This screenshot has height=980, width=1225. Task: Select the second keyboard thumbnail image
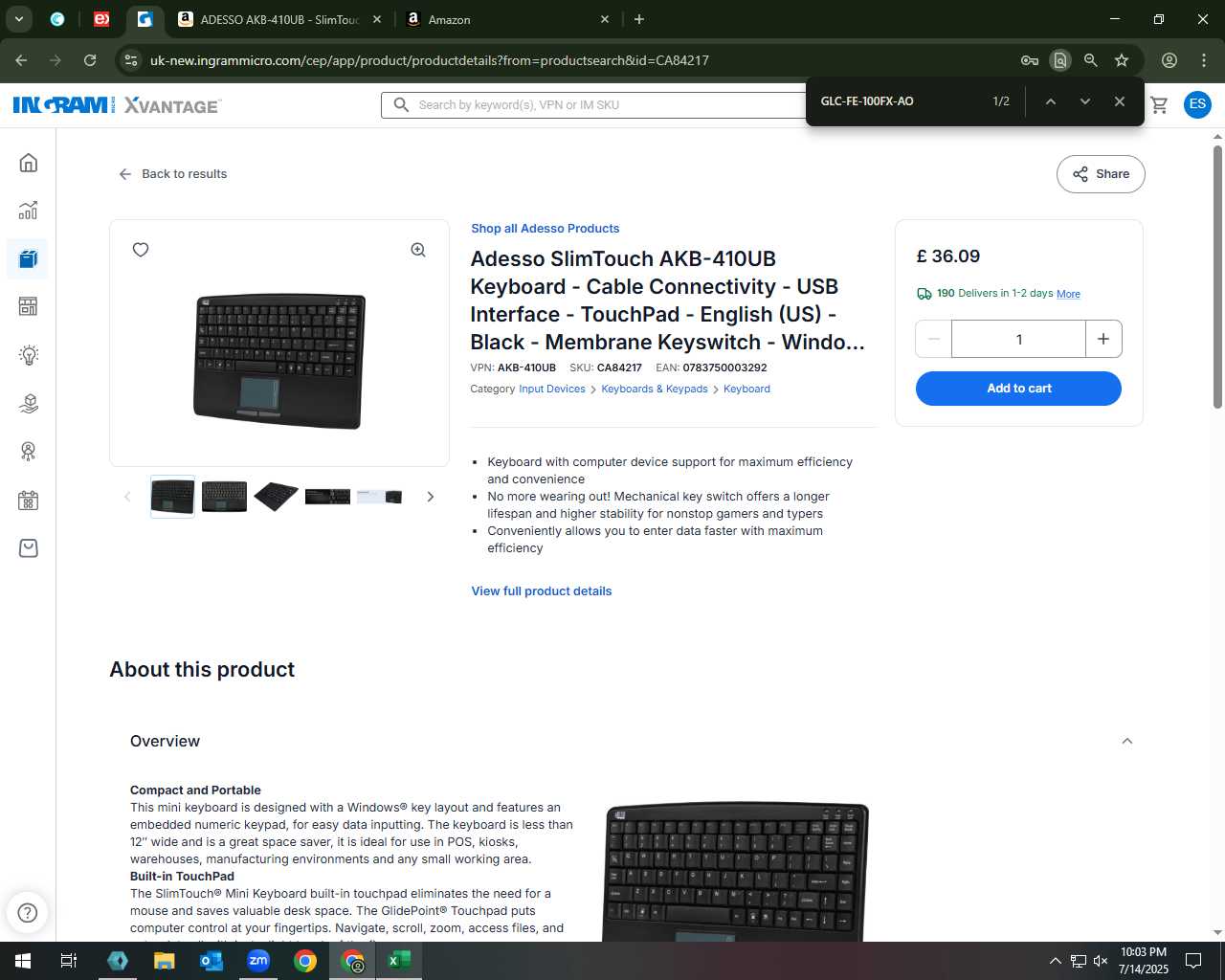pyautogui.click(x=224, y=497)
